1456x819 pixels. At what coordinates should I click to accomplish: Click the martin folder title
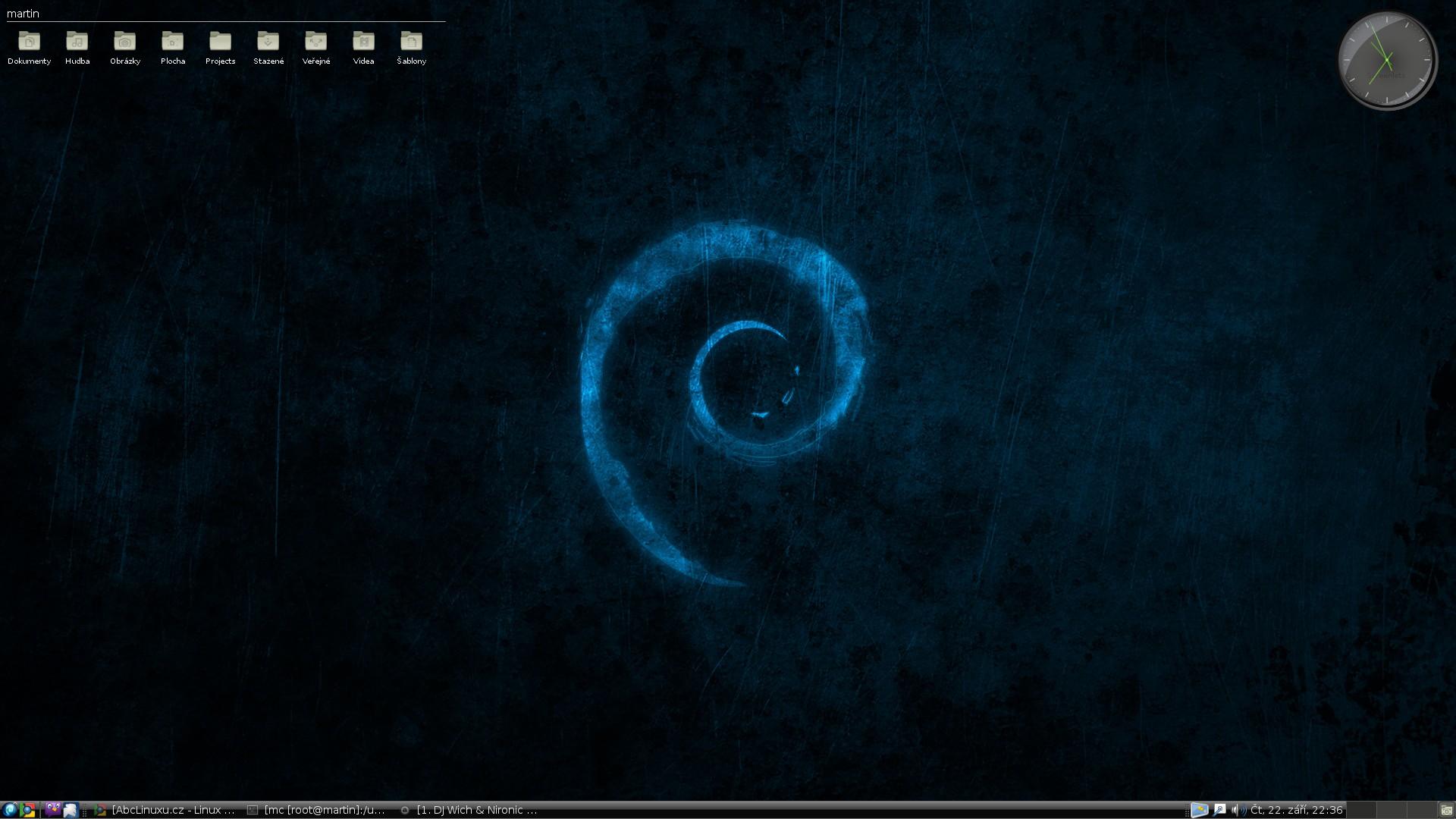click(x=23, y=14)
